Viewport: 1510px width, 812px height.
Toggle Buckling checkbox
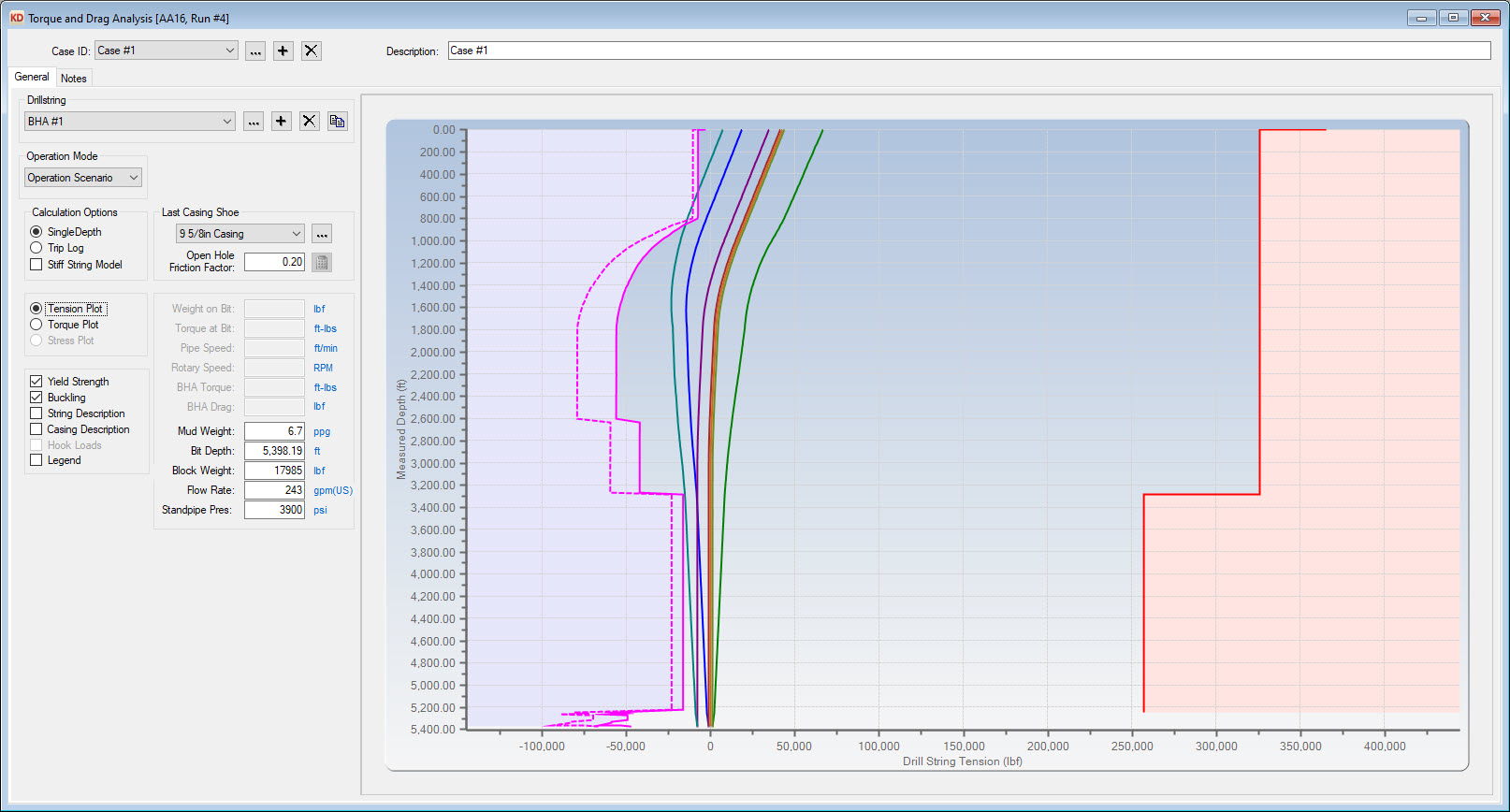[x=36, y=398]
